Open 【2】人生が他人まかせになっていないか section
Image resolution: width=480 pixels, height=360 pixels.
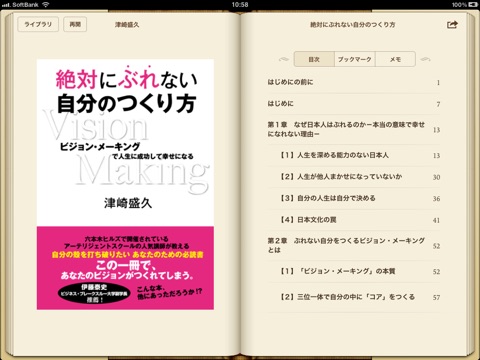point(354,177)
